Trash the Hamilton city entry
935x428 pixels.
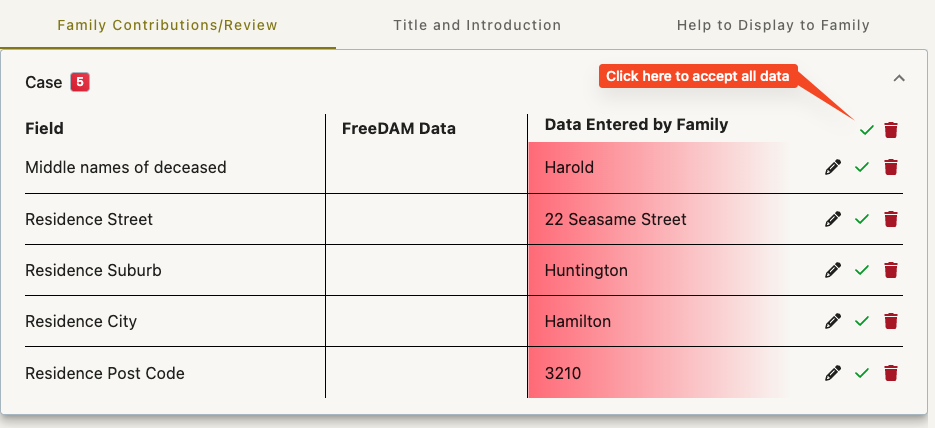[891, 321]
